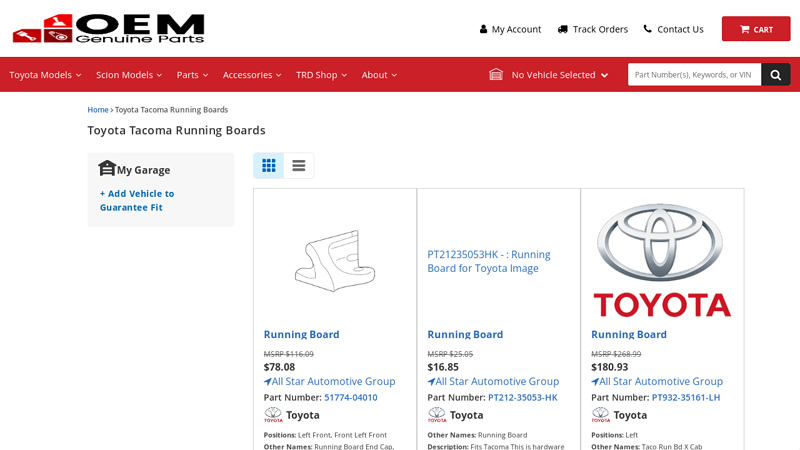Click the OEM Genuine Parts logo

coord(108,28)
